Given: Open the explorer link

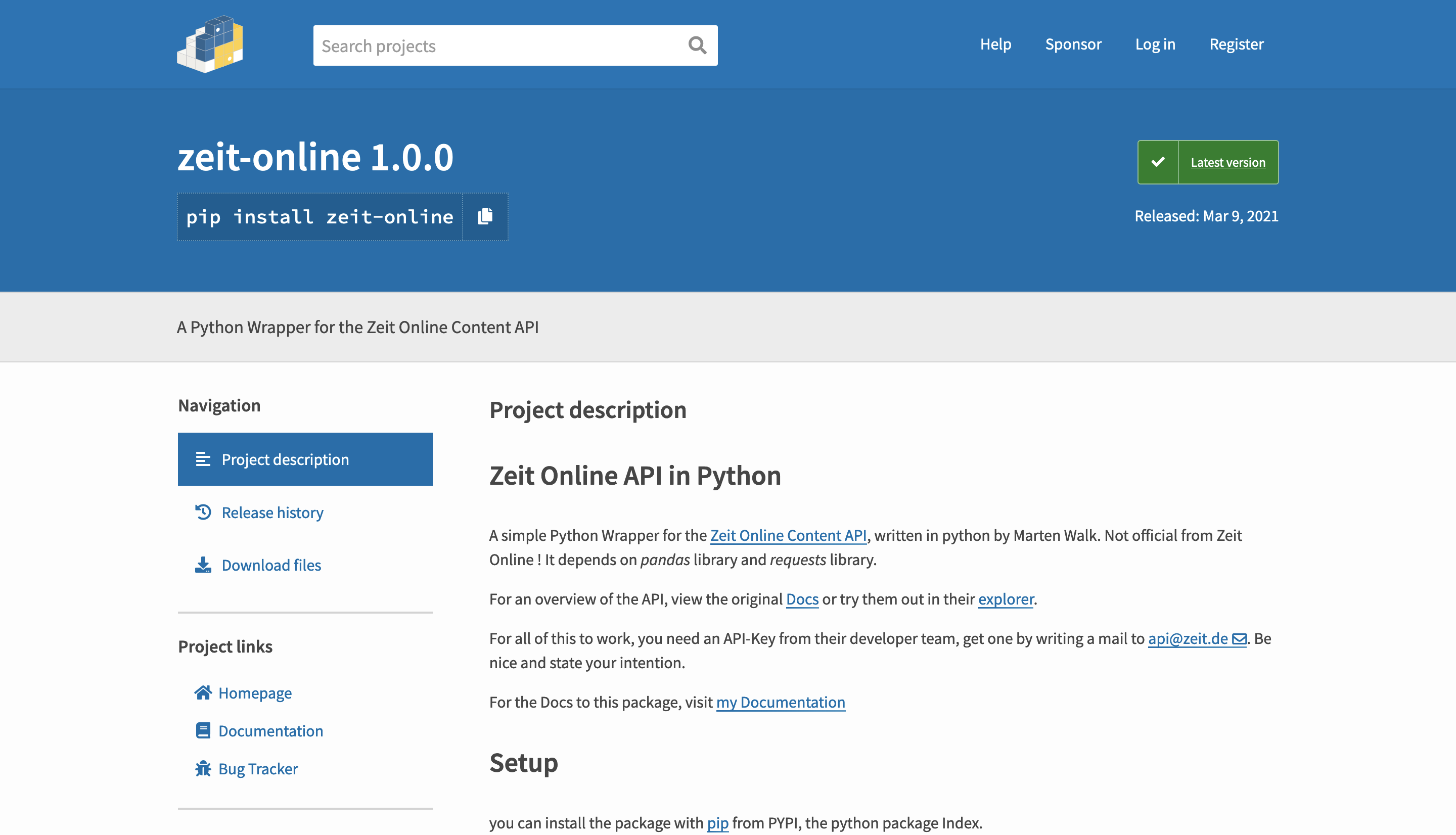Looking at the screenshot, I should [x=1005, y=599].
